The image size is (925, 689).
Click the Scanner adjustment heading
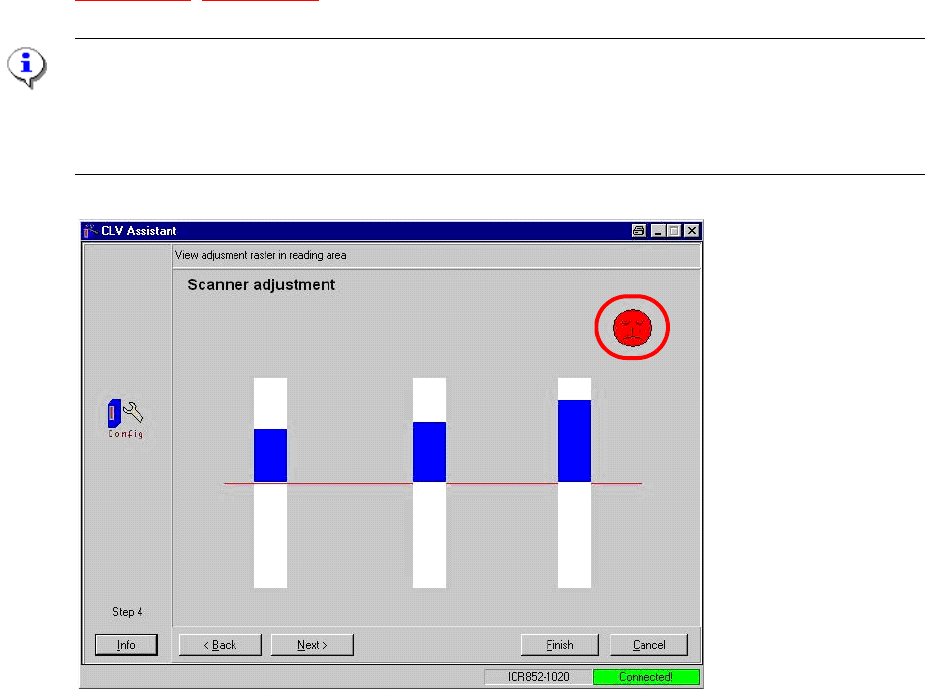261,285
